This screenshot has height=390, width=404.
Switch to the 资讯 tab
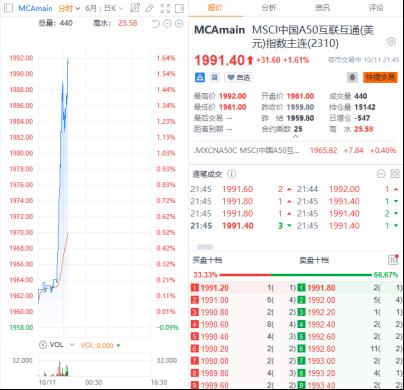click(x=322, y=8)
